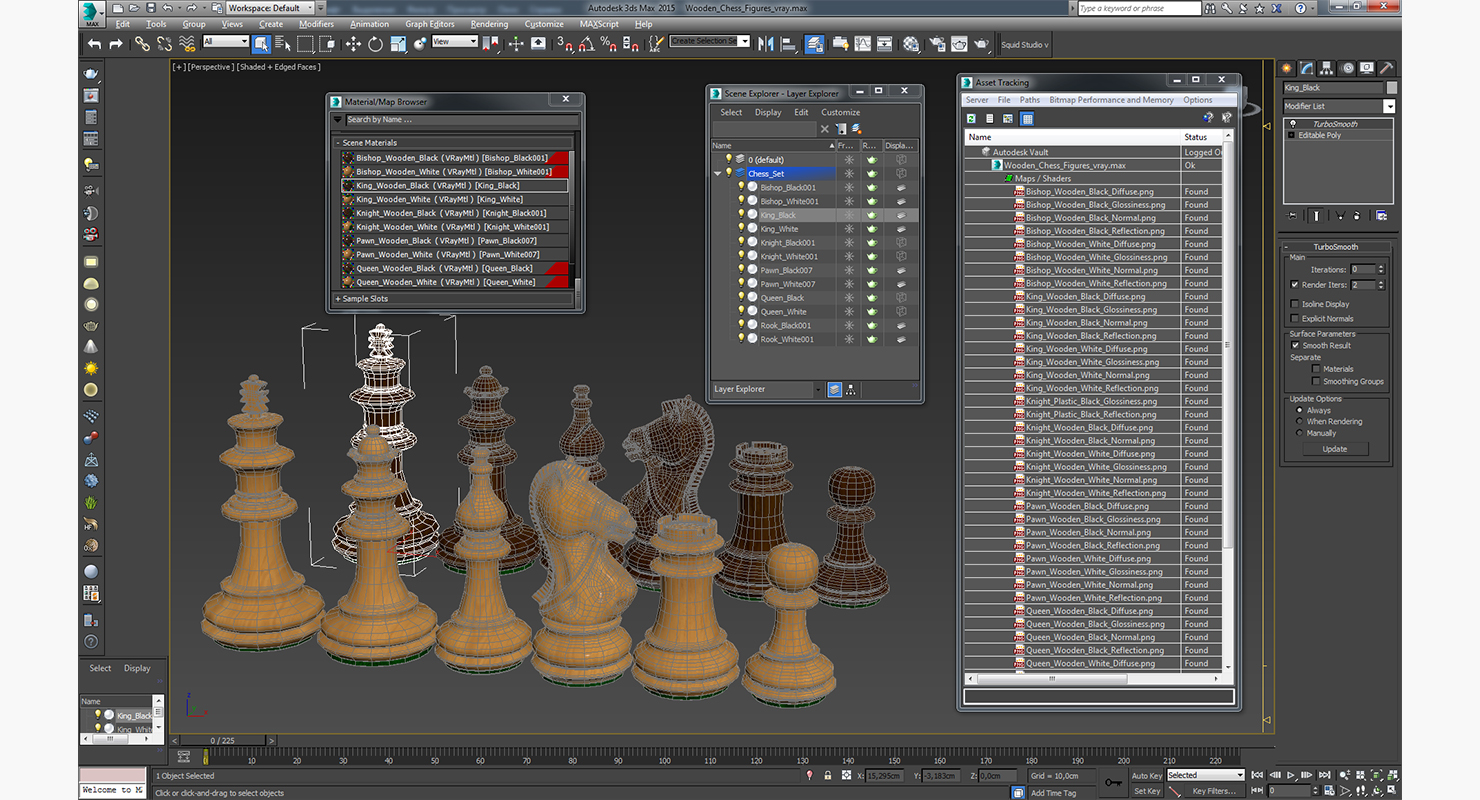
Task: Expand the Sample Slots section
Action: pyautogui.click(x=454, y=299)
